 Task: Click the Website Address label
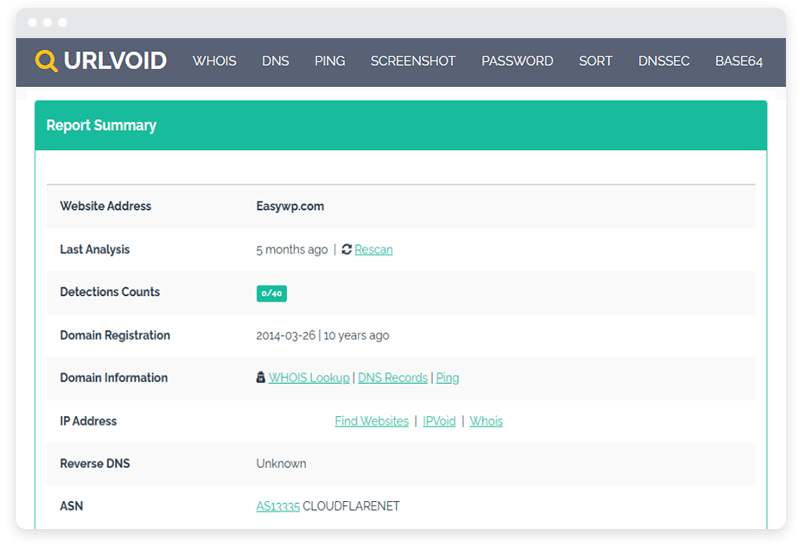coord(106,206)
